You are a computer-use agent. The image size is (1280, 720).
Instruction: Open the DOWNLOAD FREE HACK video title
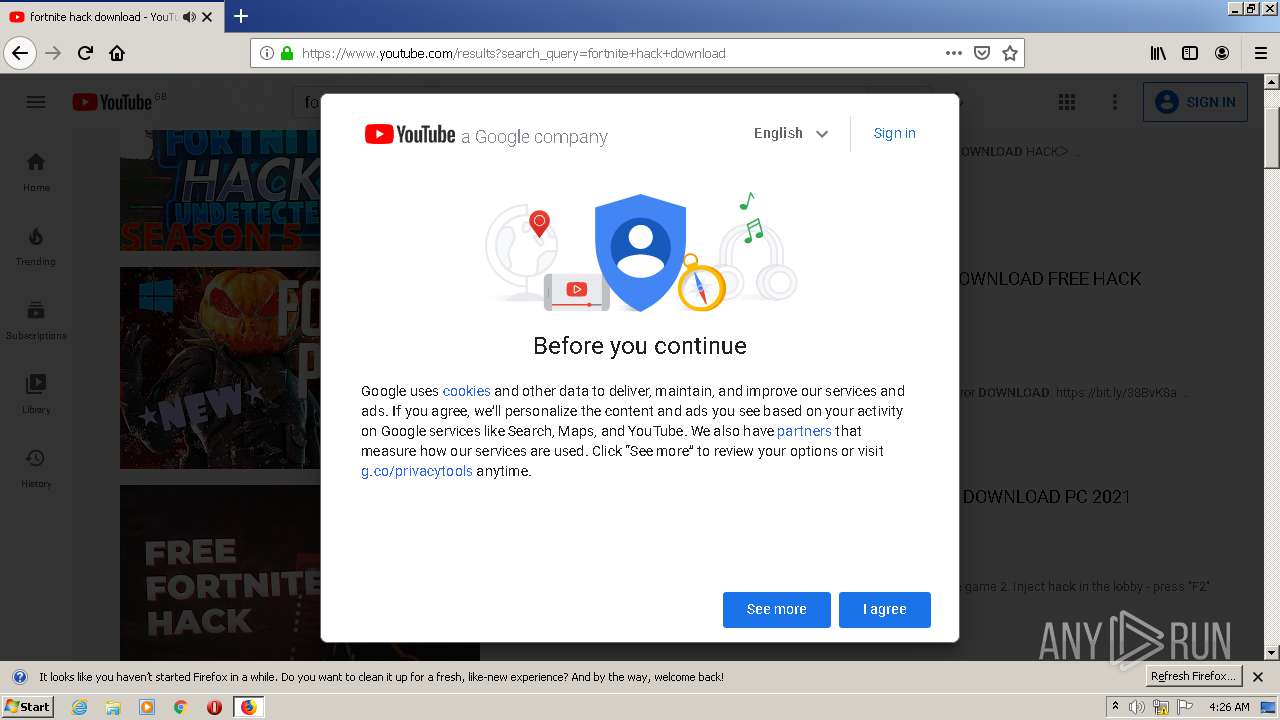click(x=1050, y=279)
